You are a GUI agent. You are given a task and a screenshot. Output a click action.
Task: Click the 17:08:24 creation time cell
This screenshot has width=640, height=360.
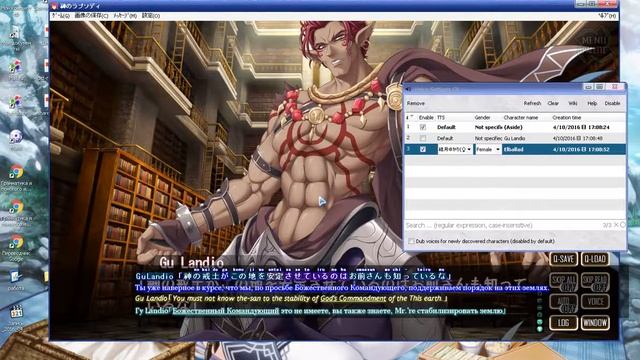click(581, 127)
